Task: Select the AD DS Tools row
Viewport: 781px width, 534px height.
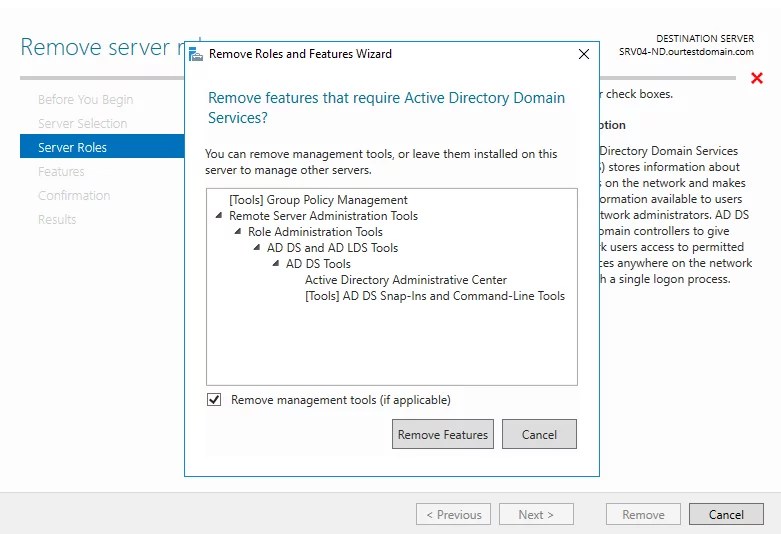Action: pyautogui.click(x=318, y=264)
